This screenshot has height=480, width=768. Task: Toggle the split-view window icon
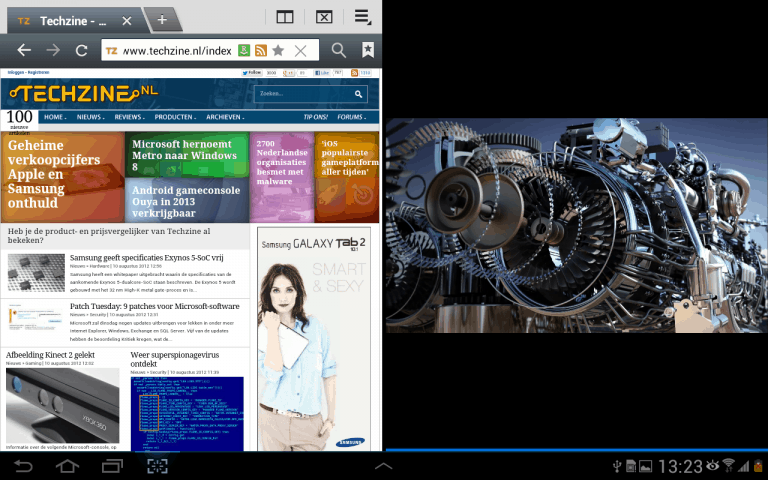point(285,17)
